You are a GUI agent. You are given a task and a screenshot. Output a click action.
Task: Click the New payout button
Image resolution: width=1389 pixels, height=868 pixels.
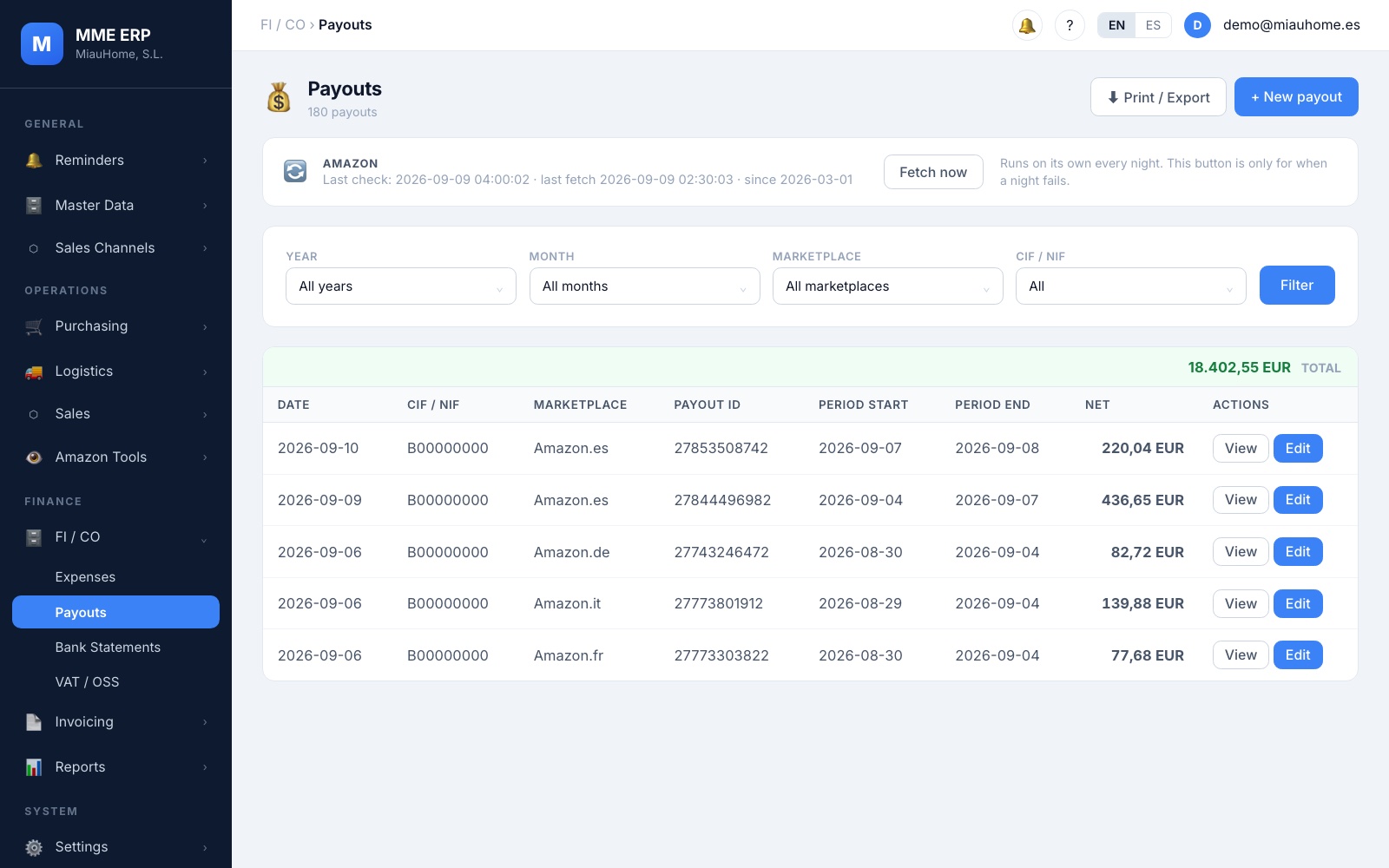click(1296, 97)
